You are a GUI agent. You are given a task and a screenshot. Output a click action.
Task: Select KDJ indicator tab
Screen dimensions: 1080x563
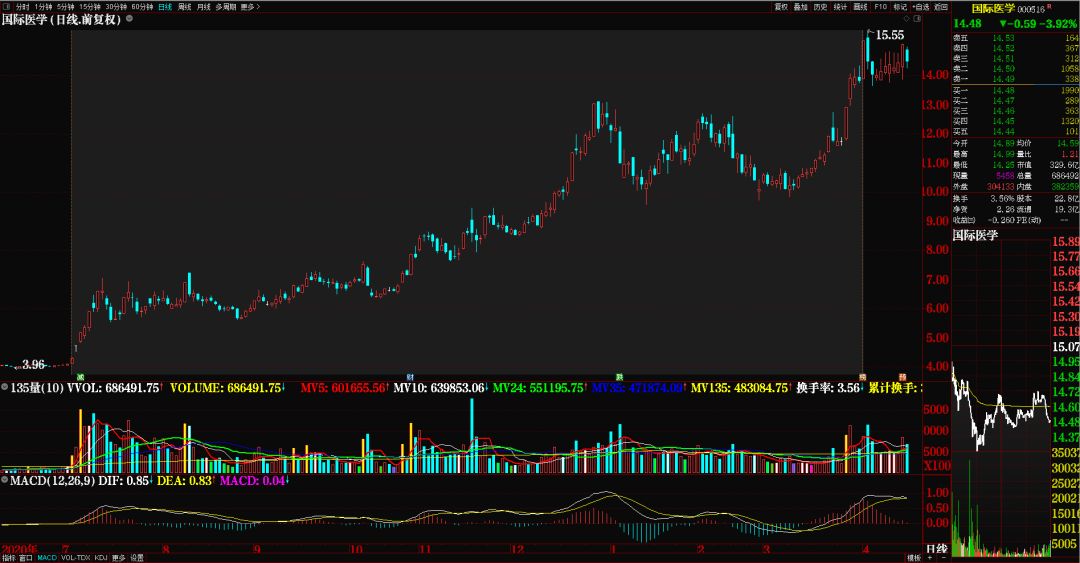[101, 557]
